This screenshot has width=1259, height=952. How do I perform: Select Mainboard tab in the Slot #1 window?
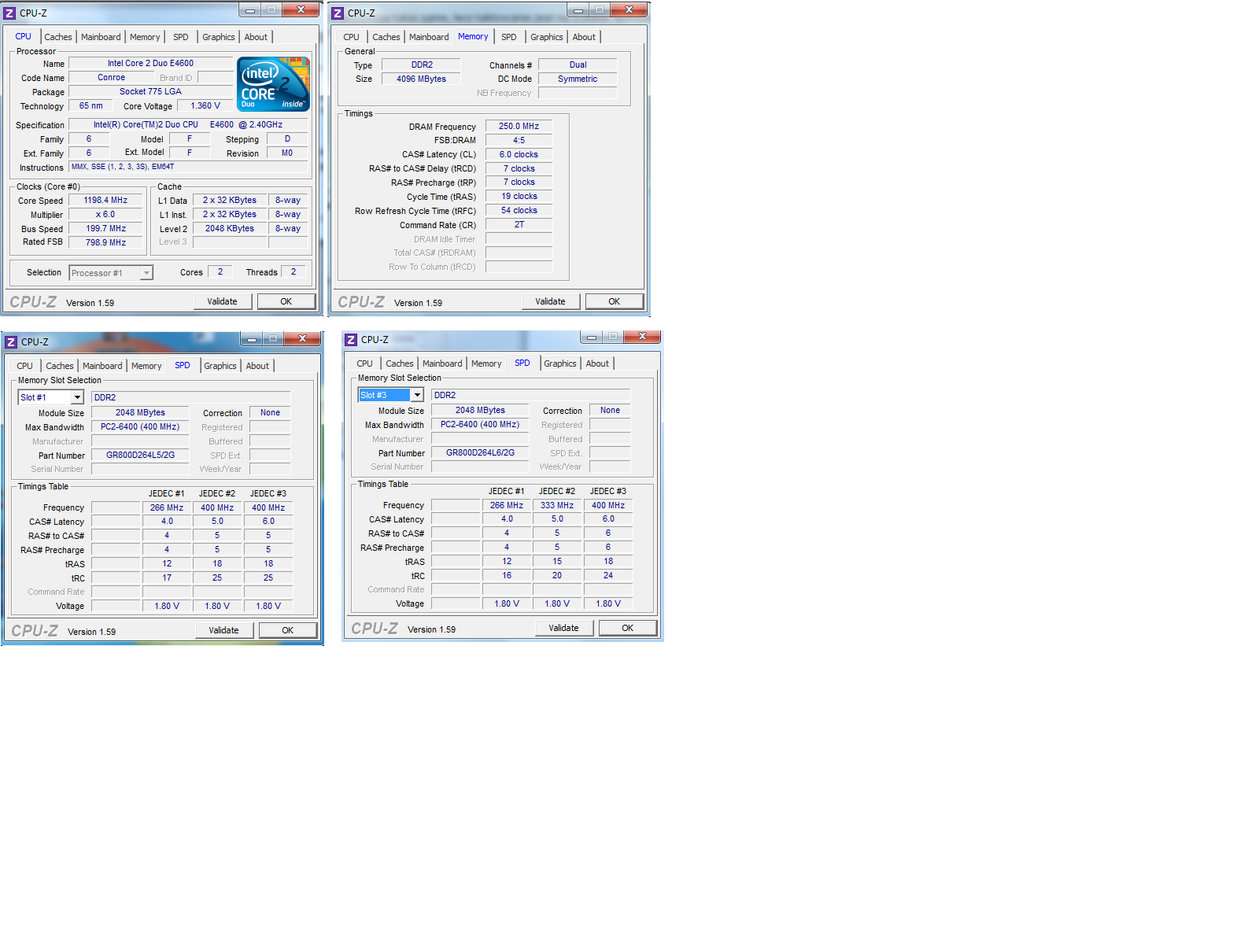click(x=102, y=366)
